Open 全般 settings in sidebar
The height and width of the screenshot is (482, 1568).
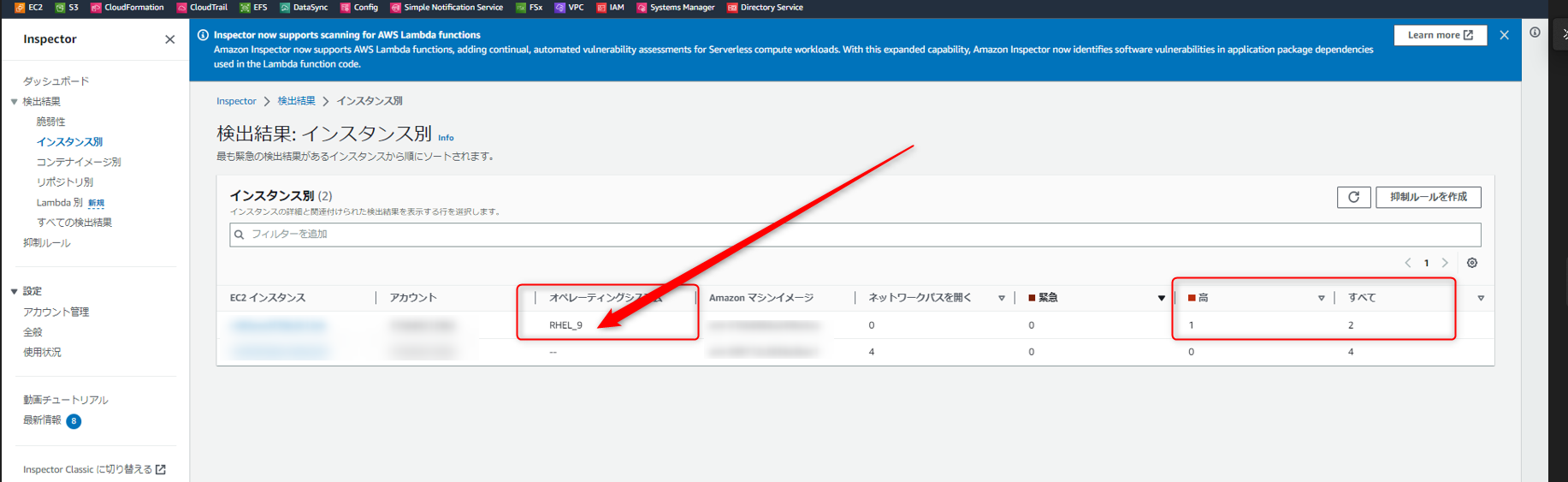pos(33,332)
